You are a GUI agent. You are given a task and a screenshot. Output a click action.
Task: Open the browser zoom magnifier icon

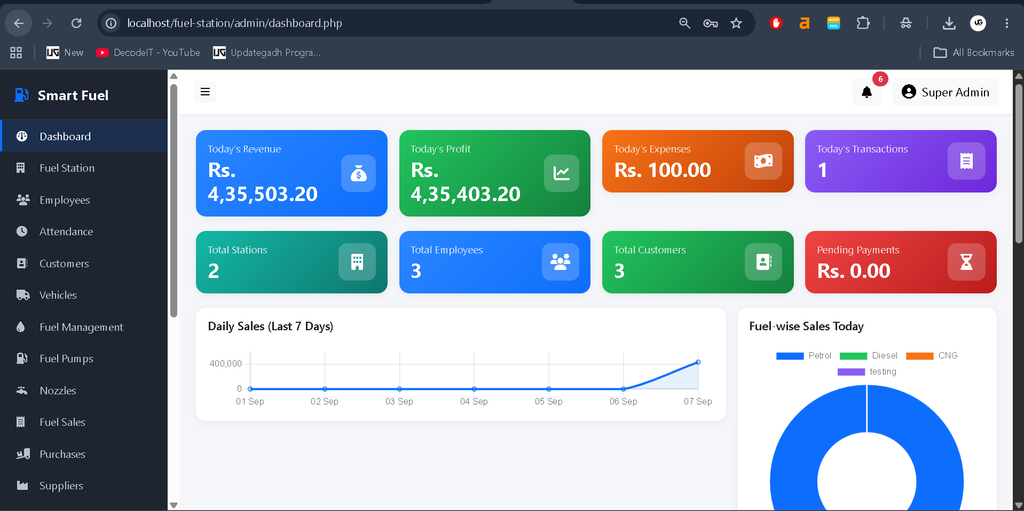[684, 24]
